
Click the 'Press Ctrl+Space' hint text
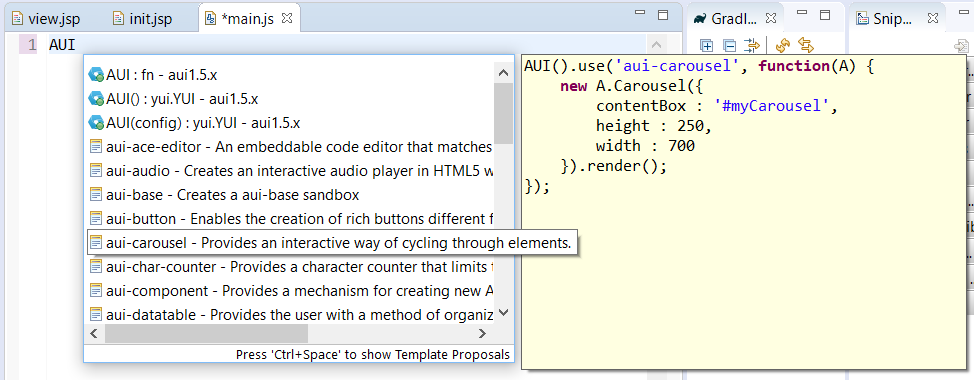(x=373, y=355)
